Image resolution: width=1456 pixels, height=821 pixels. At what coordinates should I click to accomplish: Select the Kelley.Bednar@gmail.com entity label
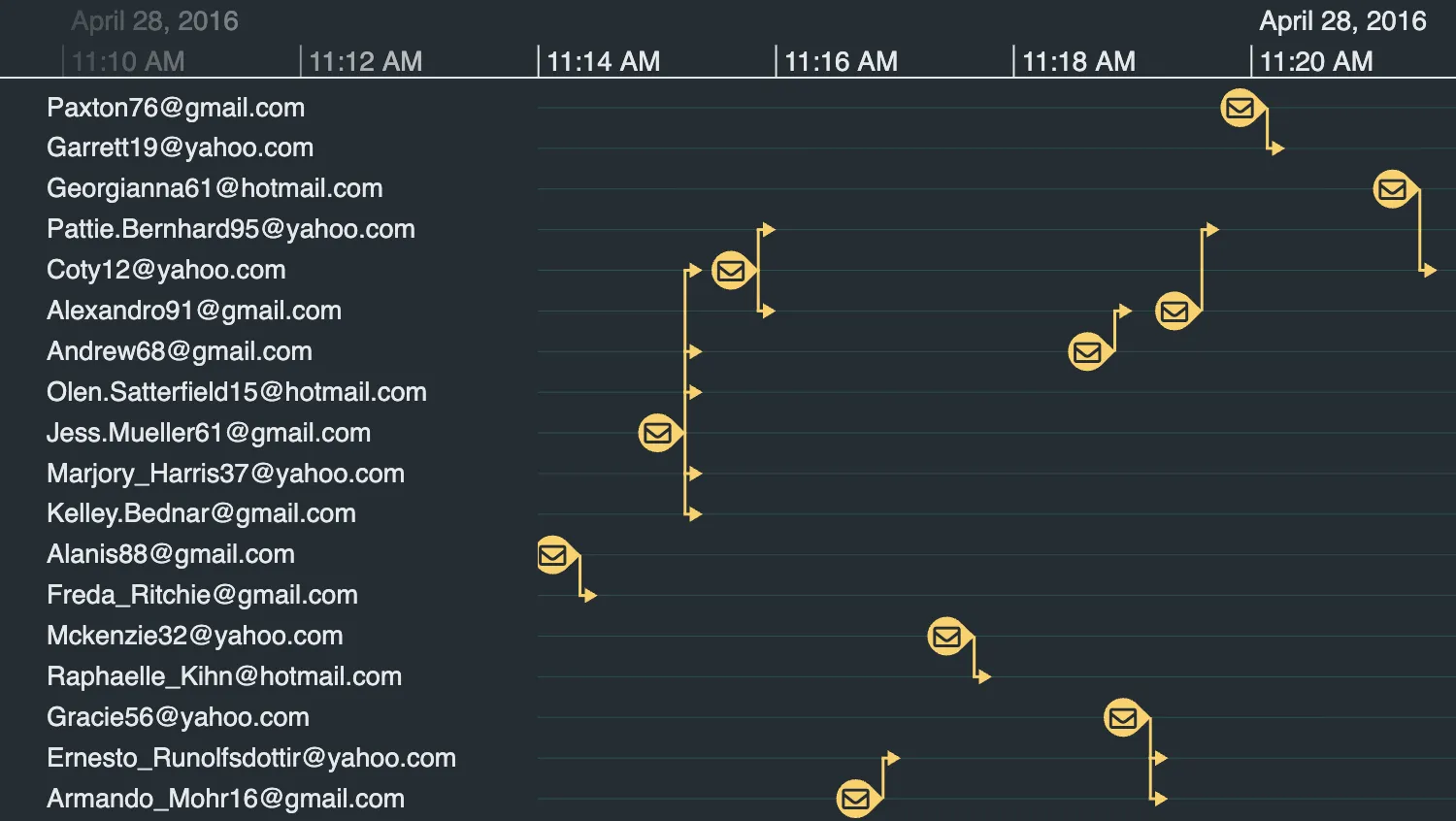(x=201, y=513)
